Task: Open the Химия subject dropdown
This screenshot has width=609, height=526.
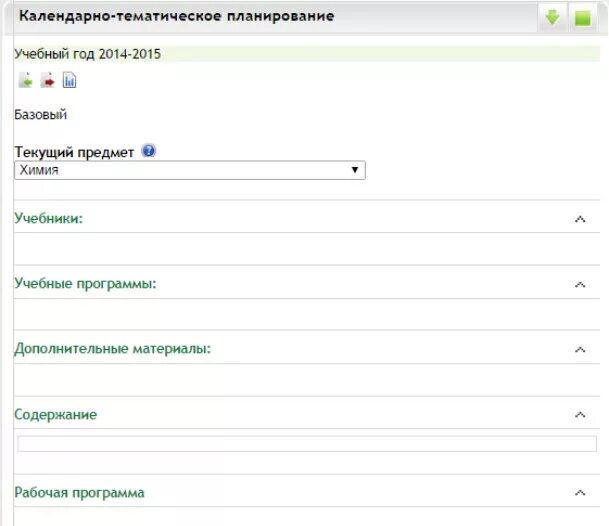Action: [x=190, y=170]
